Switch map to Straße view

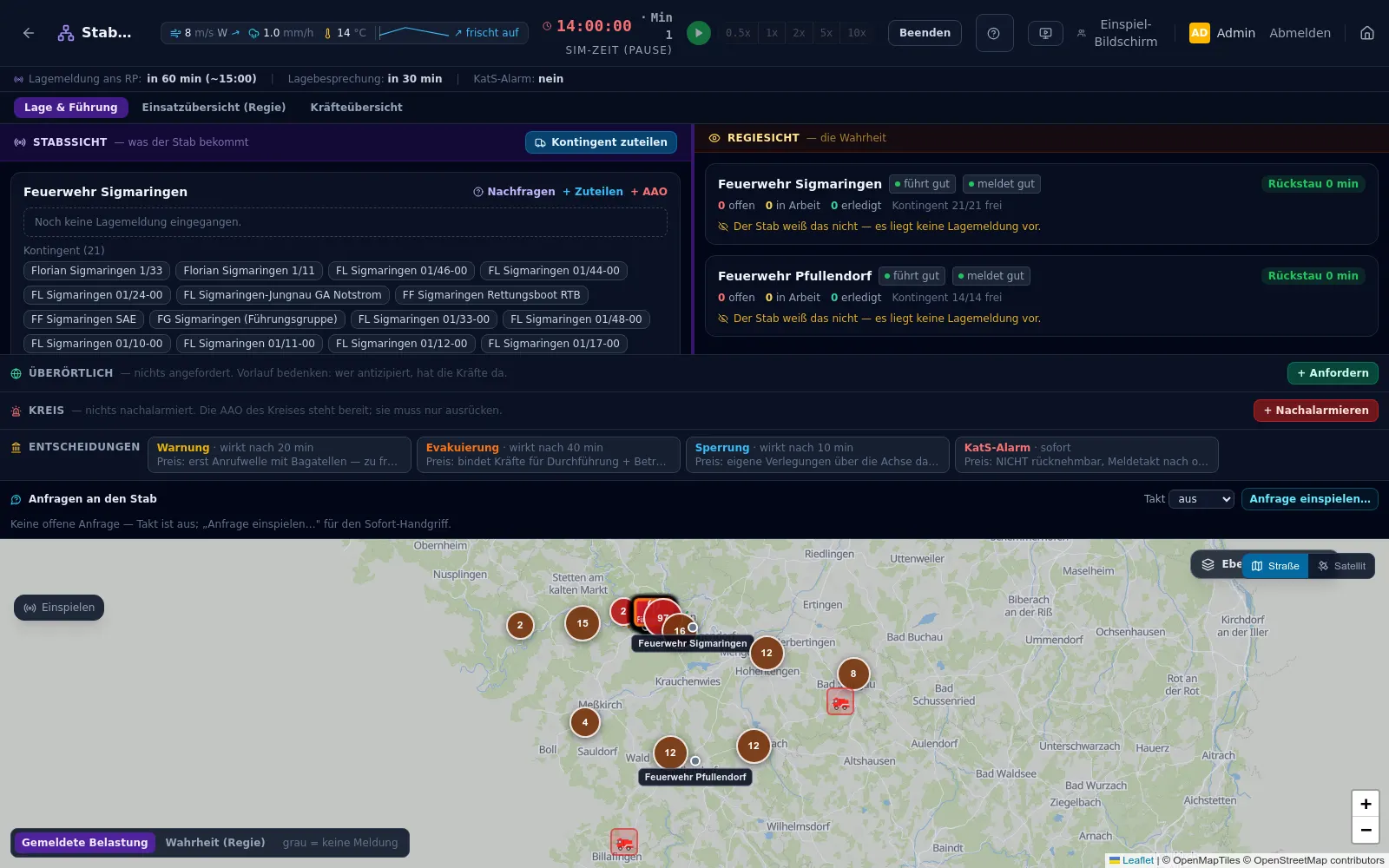tap(1275, 566)
